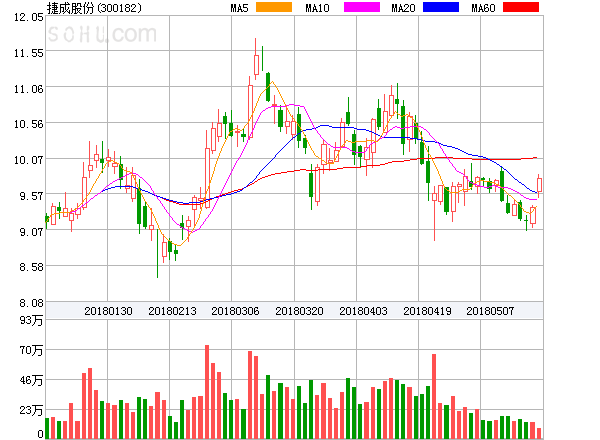Click the 10.56 price axis label
Screen dimensions: 600x440
pos(29,124)
